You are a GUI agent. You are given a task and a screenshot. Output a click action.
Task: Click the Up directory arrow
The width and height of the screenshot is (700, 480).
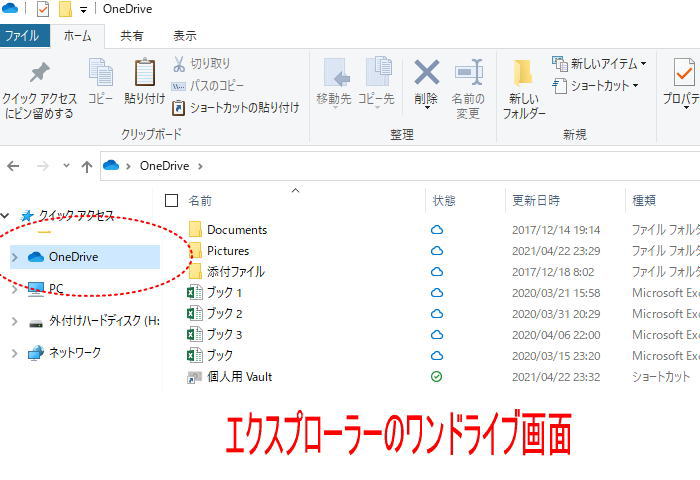click(x=87, y=167)
